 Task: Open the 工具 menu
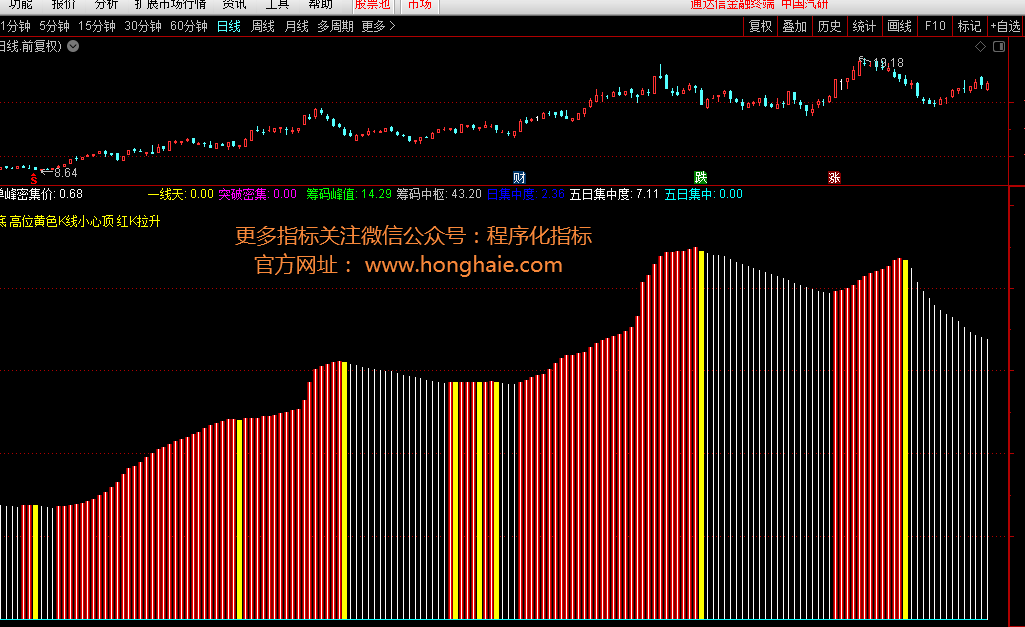[277, 4]
